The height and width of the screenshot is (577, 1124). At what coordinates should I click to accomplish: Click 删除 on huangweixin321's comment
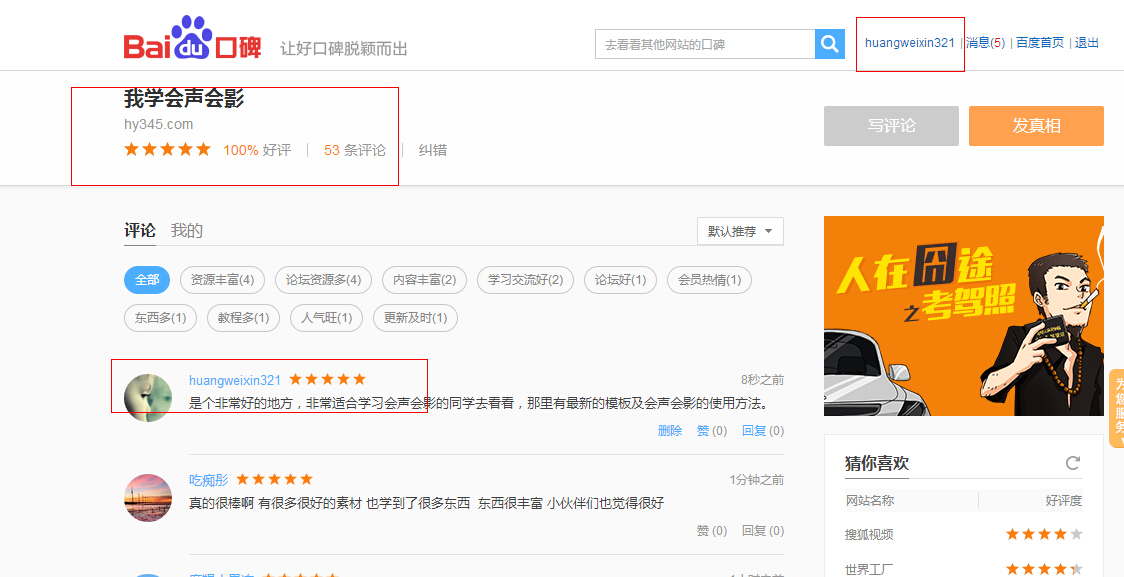pos(670,431)
